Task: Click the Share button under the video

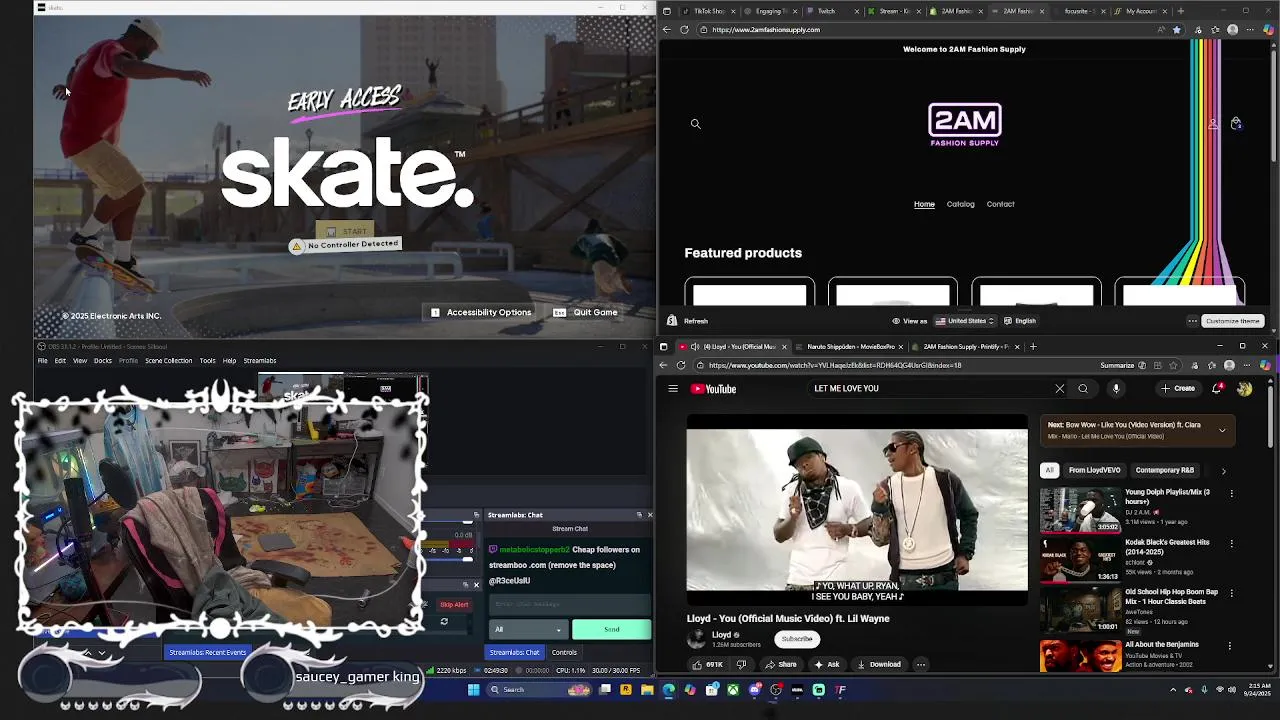Action: pos(779,664)
